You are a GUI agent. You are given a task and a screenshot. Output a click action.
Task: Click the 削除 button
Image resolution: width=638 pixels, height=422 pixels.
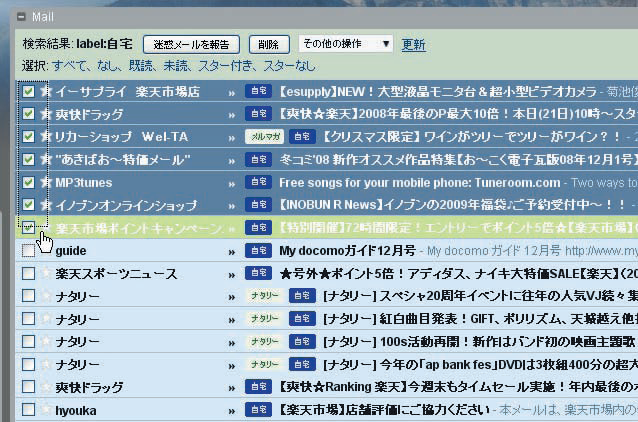tap(269, 44)
